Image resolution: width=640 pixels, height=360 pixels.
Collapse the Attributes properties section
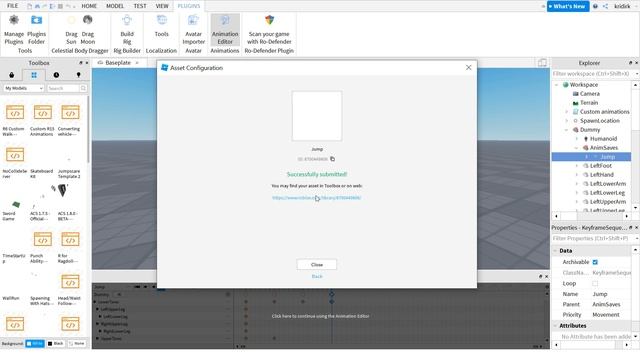(x=555, y=326)
